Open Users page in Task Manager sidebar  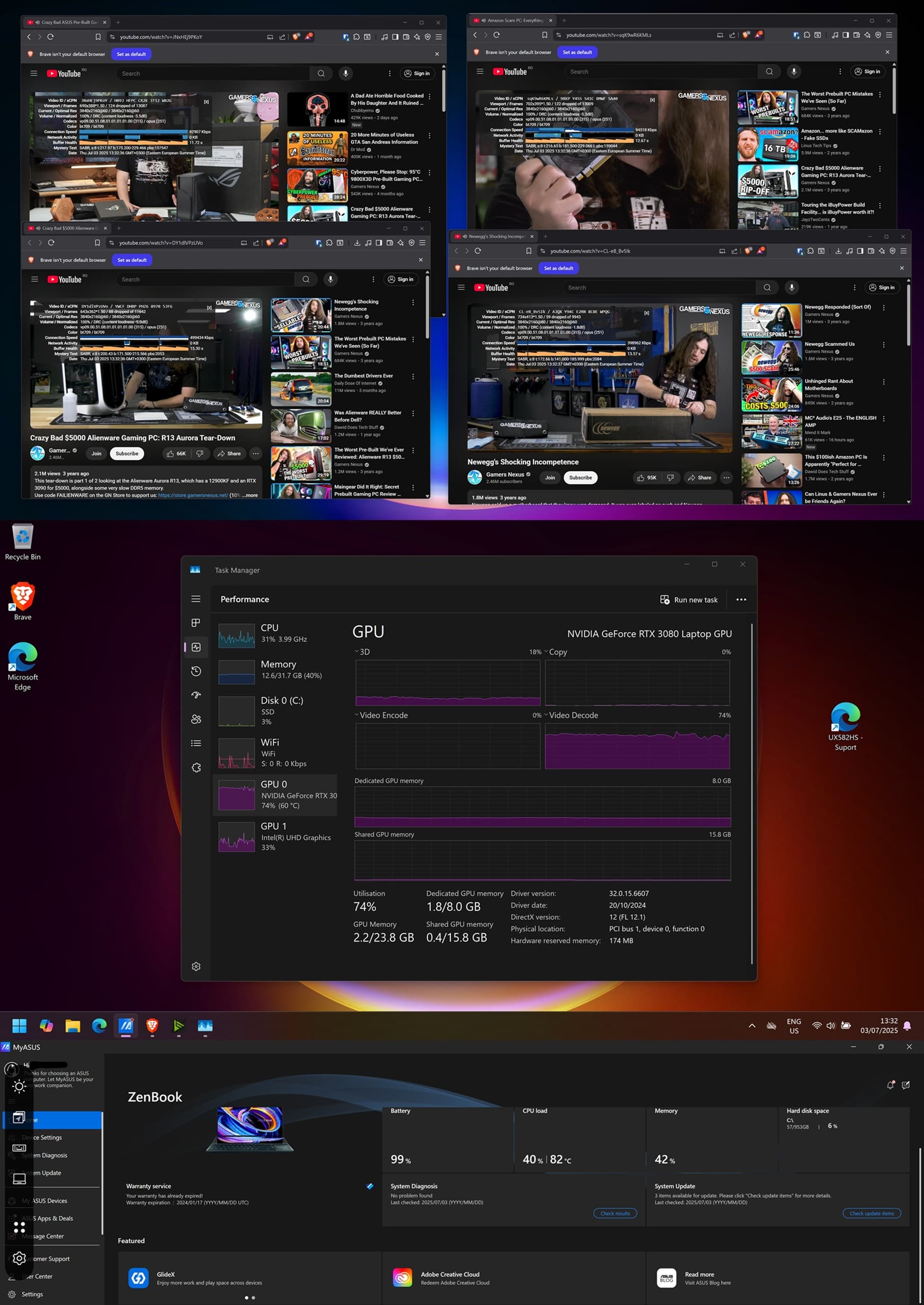[196, 719]
